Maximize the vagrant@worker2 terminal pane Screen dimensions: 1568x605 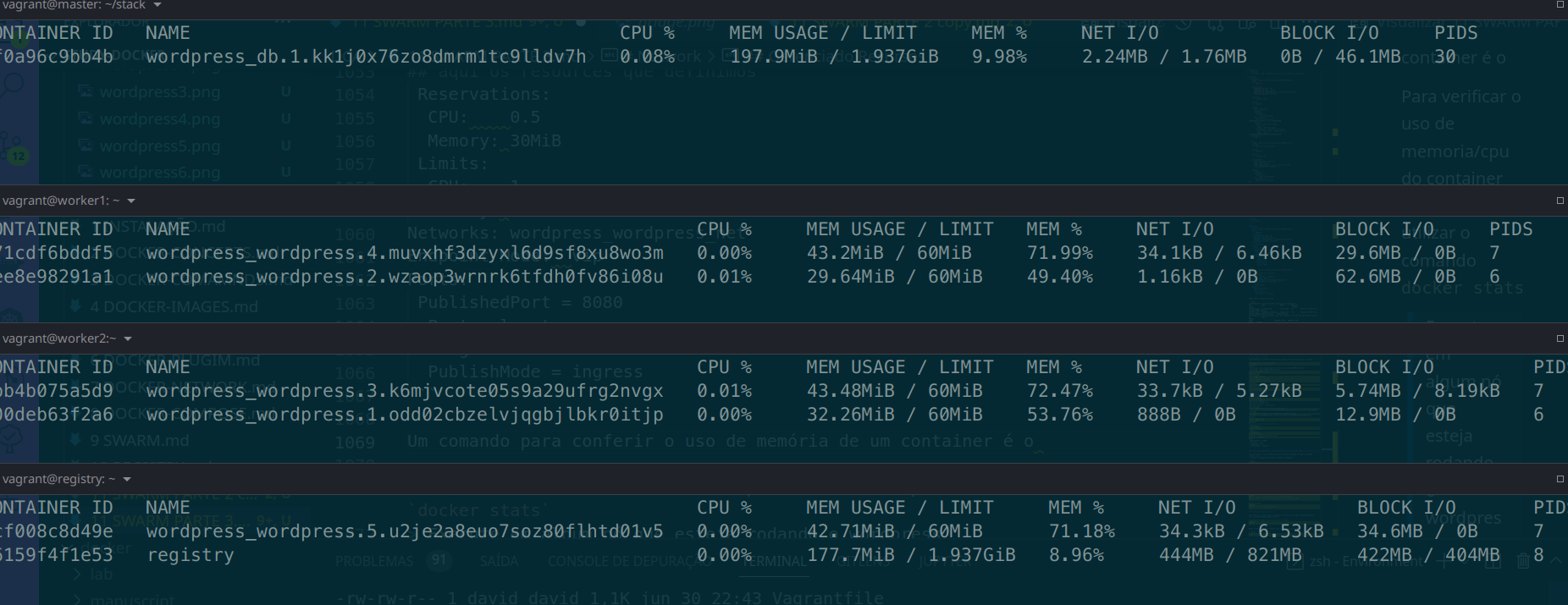[x=1560, y=338]
